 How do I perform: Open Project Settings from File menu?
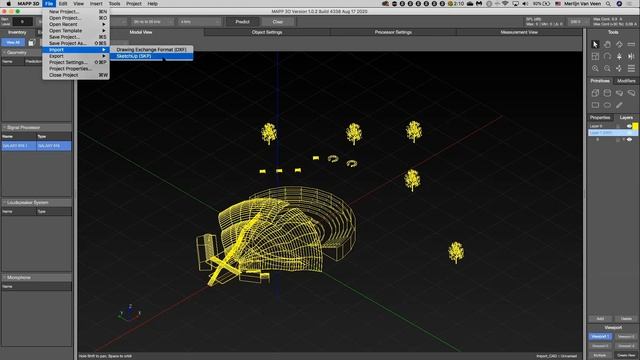click(x=76, y=62)
